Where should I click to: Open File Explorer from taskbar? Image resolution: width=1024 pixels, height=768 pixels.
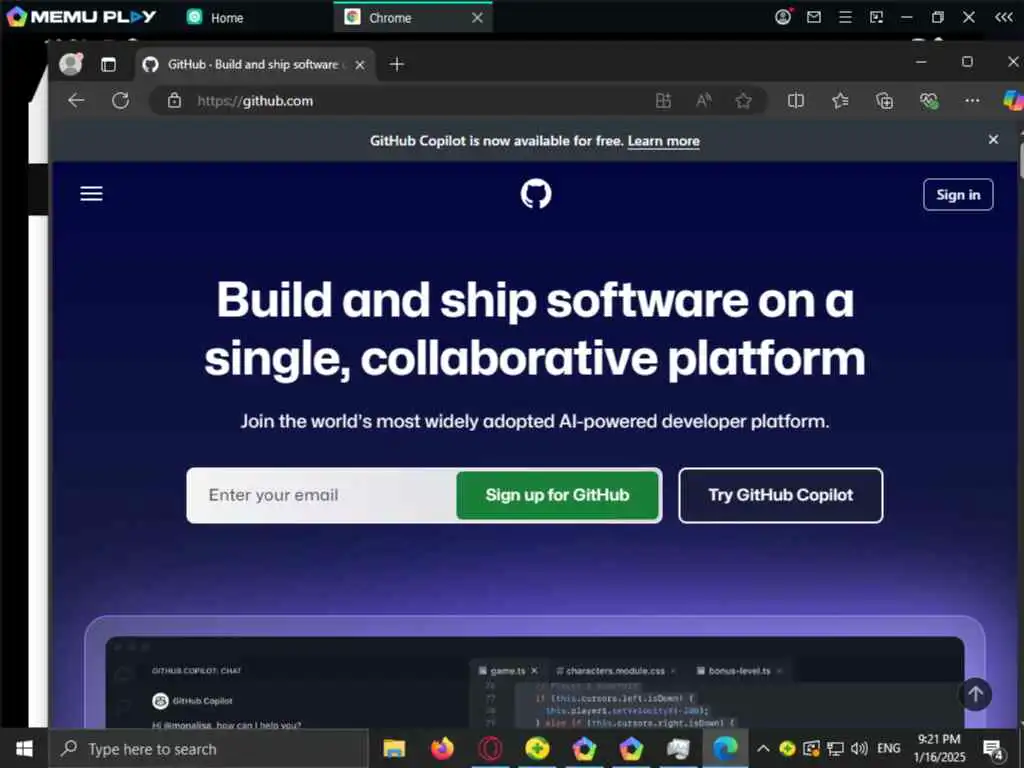pyautogui.click(x=394, y=748)
